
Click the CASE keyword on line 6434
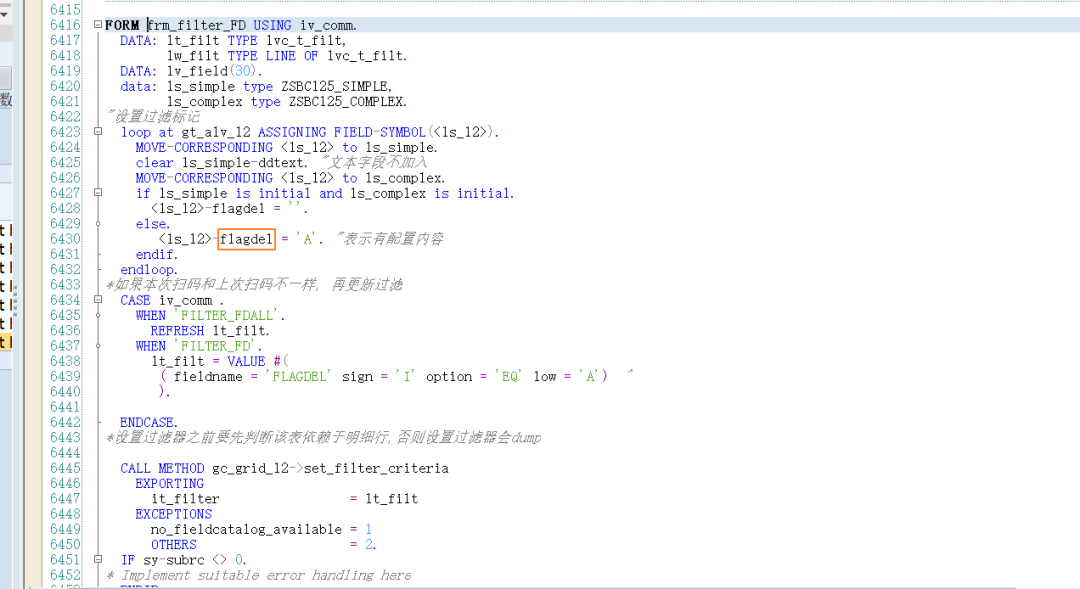(136, 300)
